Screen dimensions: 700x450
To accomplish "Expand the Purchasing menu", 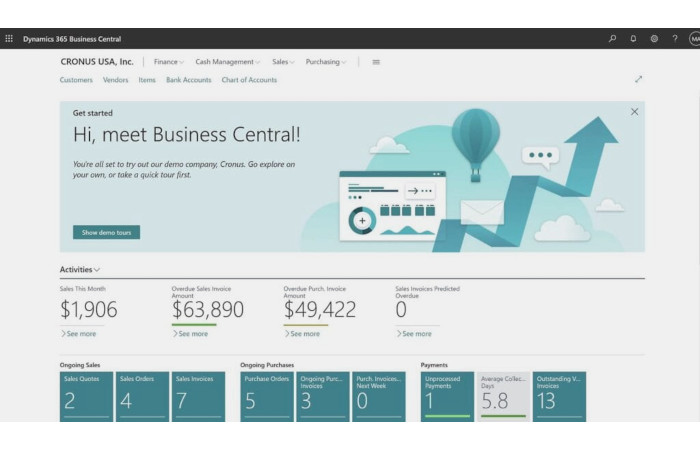I will point(325,62).
